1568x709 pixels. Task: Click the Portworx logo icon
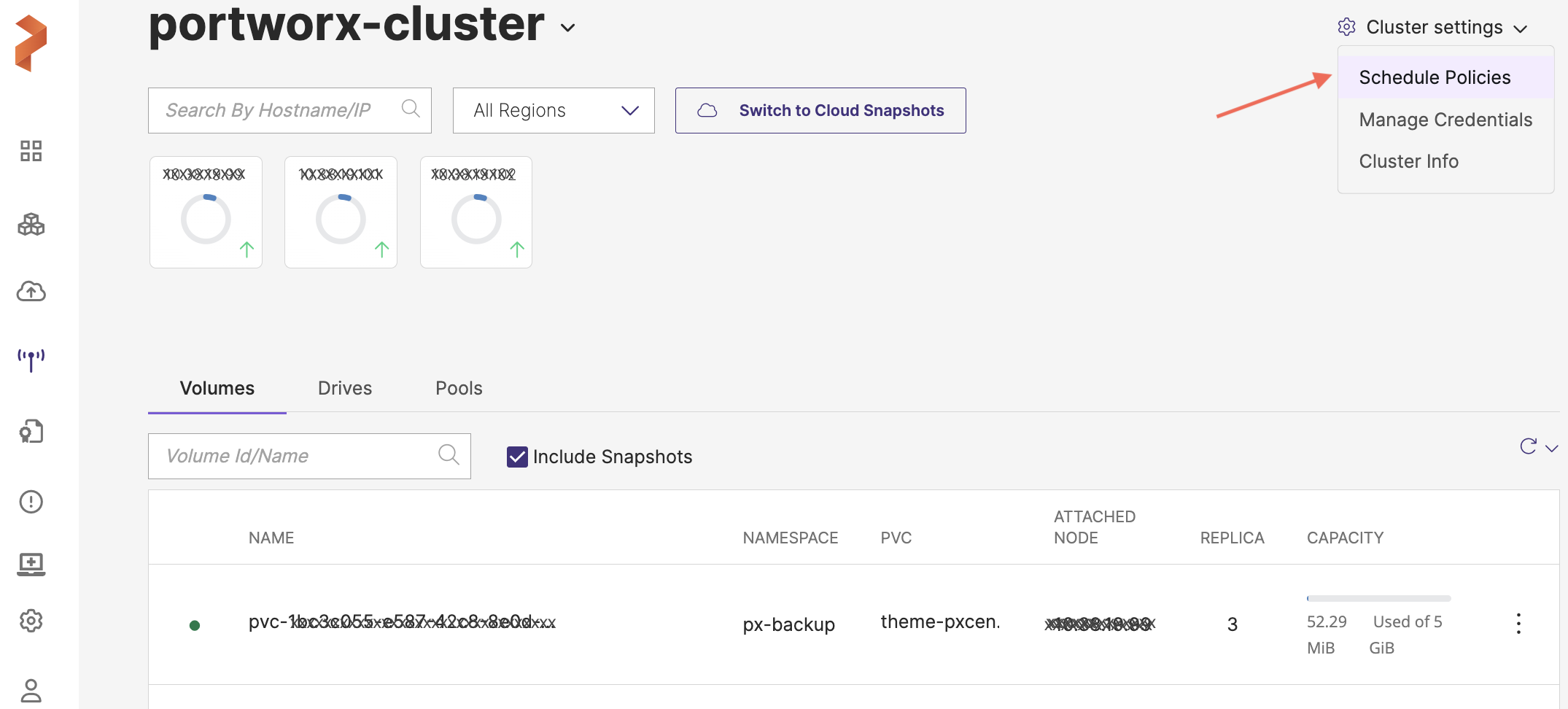[x=31, y=44]
